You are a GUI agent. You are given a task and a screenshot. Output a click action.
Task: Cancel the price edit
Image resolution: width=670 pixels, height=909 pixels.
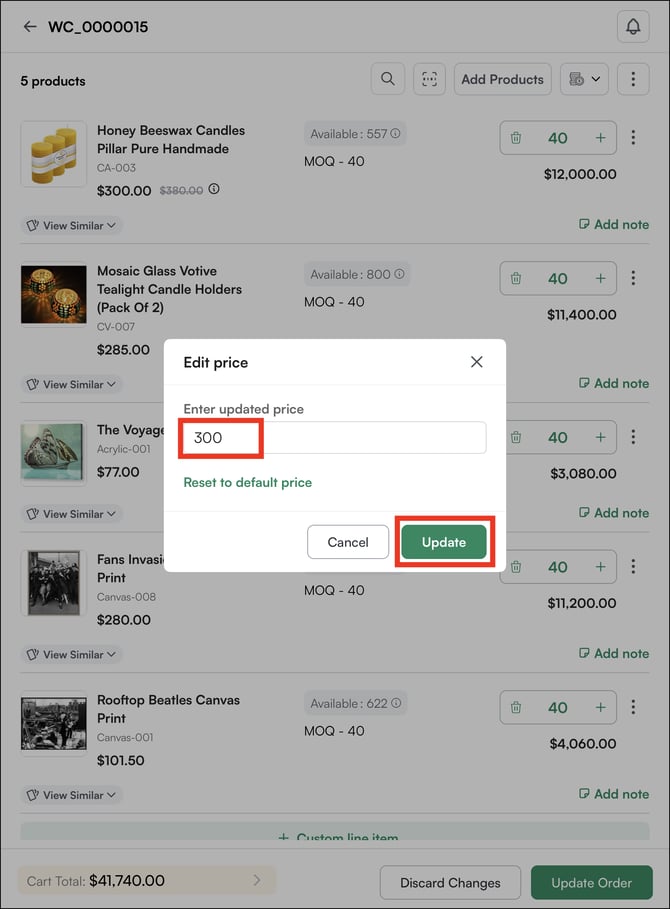[x=348, y=542]
